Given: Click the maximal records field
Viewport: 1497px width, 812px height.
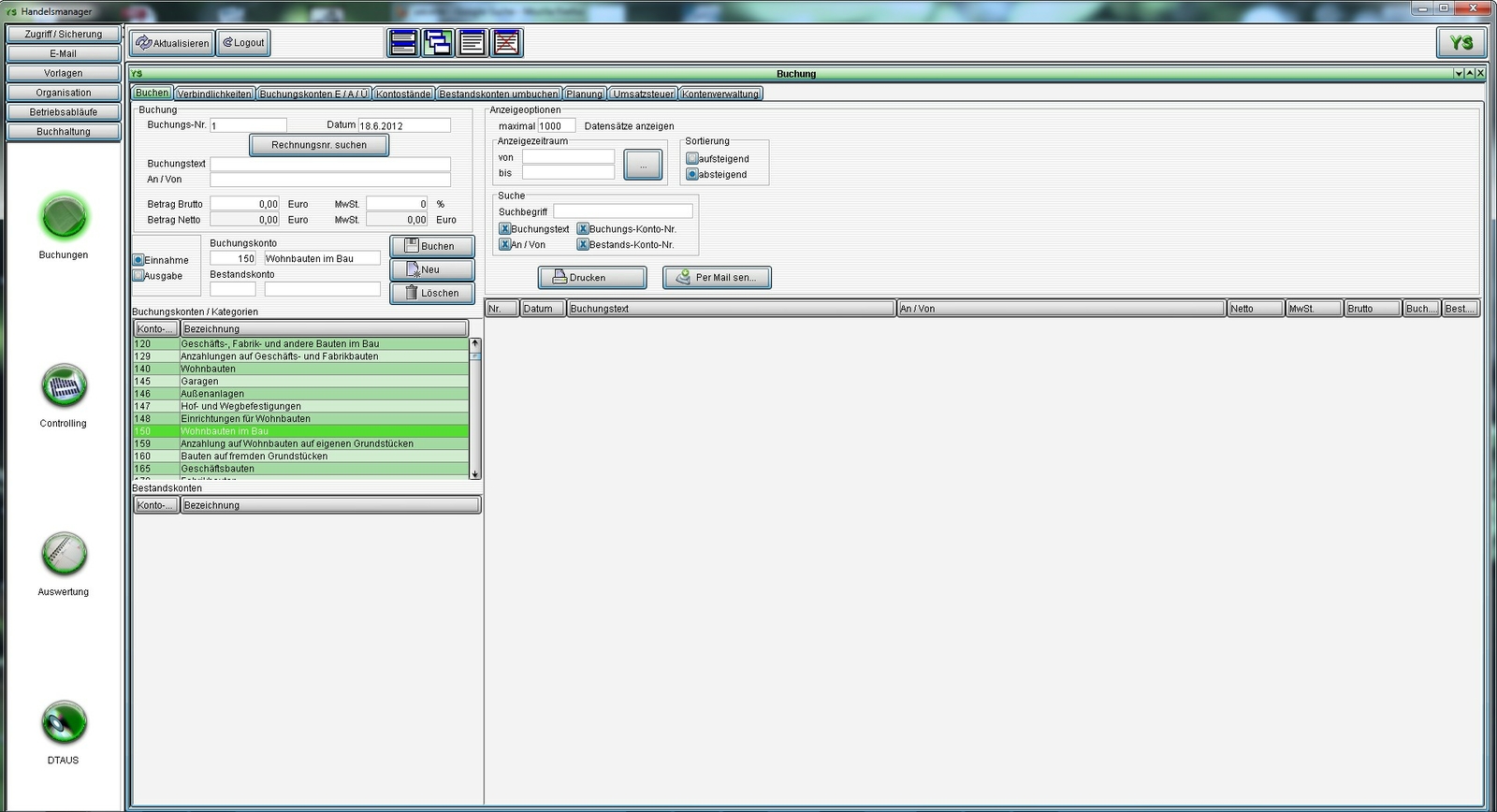Looking at the screenshot, I should (557, 125).
